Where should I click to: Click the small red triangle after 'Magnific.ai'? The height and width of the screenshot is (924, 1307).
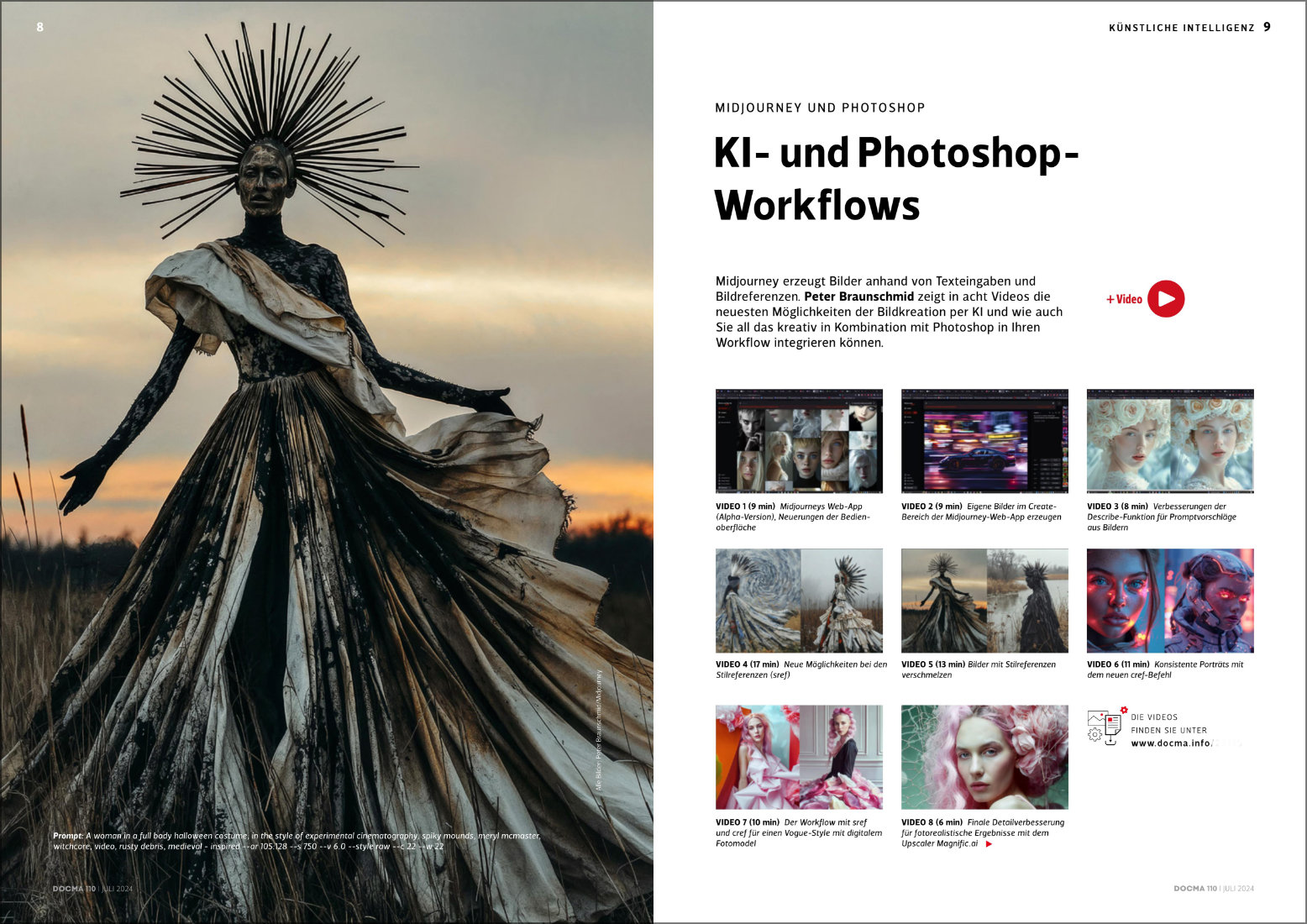989,844
